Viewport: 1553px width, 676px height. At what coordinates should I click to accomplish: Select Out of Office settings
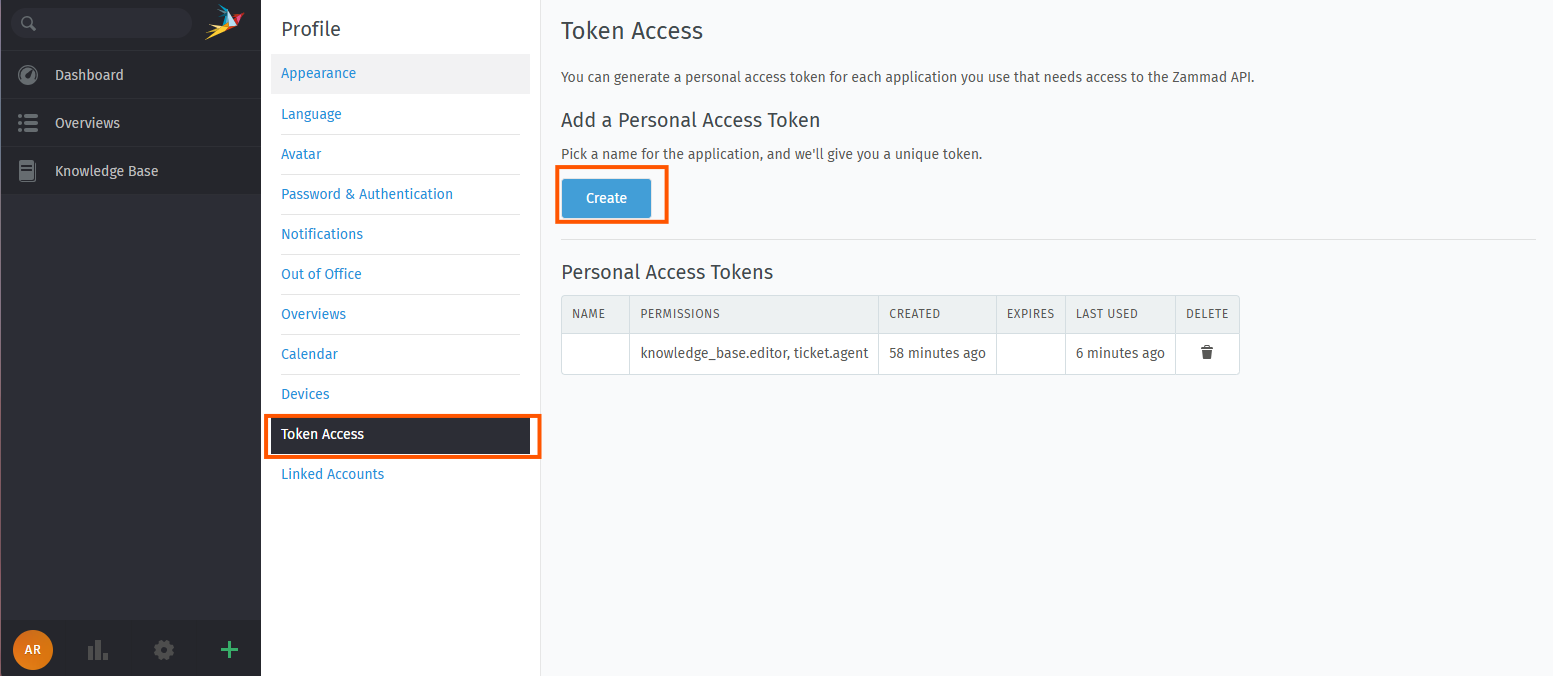321,274
